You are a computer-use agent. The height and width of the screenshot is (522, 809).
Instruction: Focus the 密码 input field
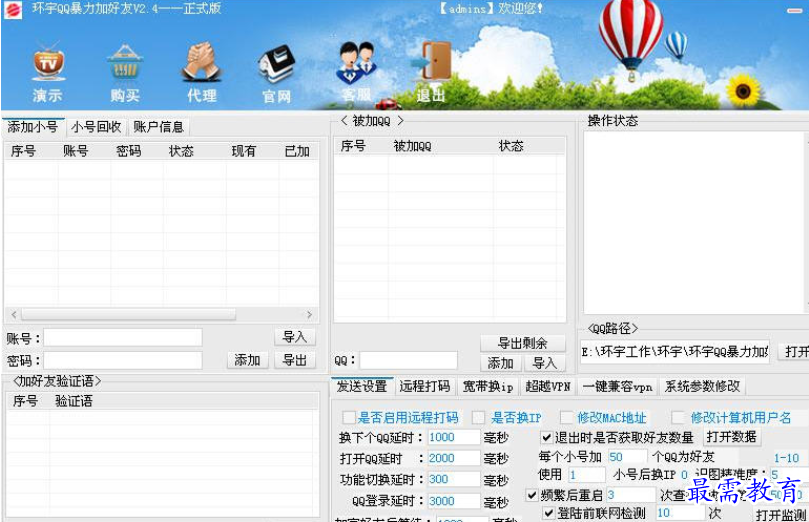123,361
